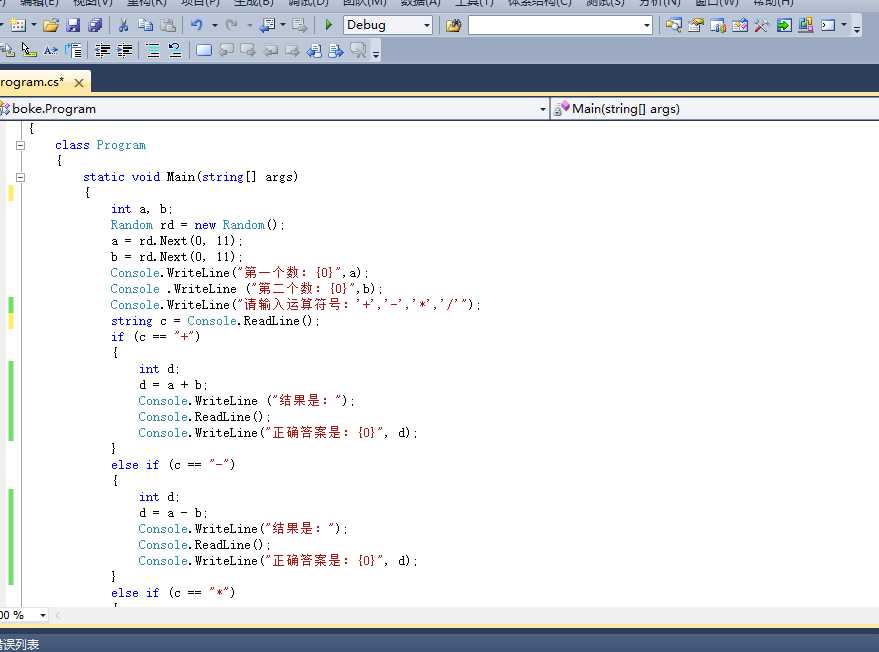Open the Text Editor toolbar options arrow
879x652 pixels.
click(376, 53)
